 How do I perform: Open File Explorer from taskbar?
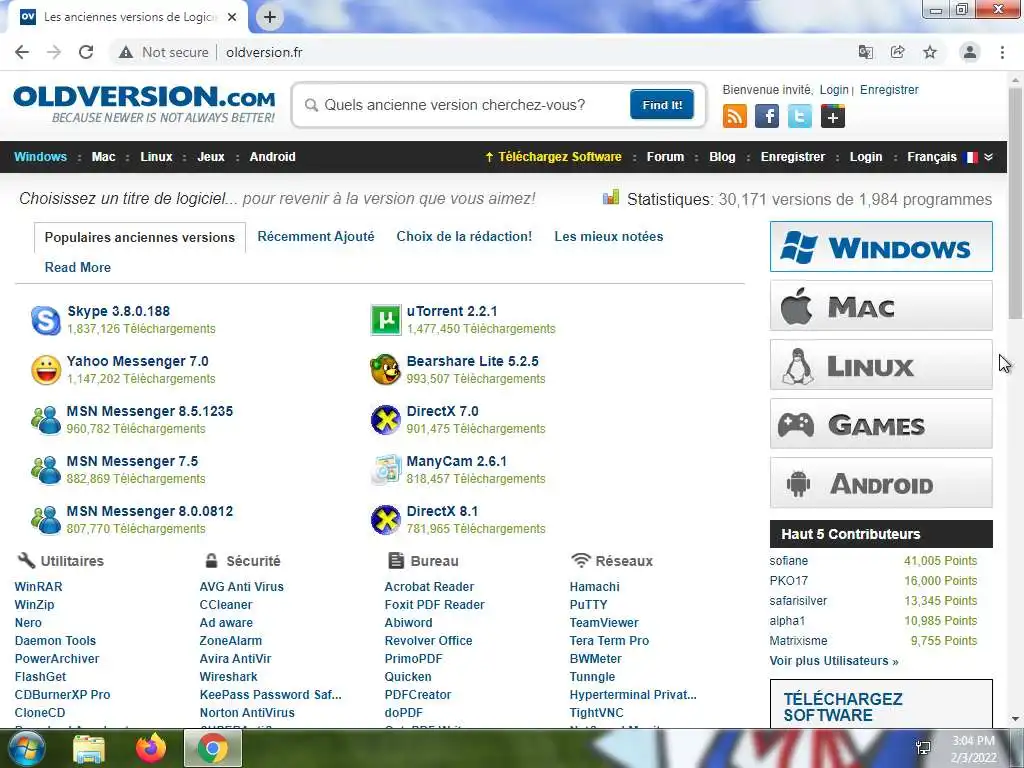89,748
